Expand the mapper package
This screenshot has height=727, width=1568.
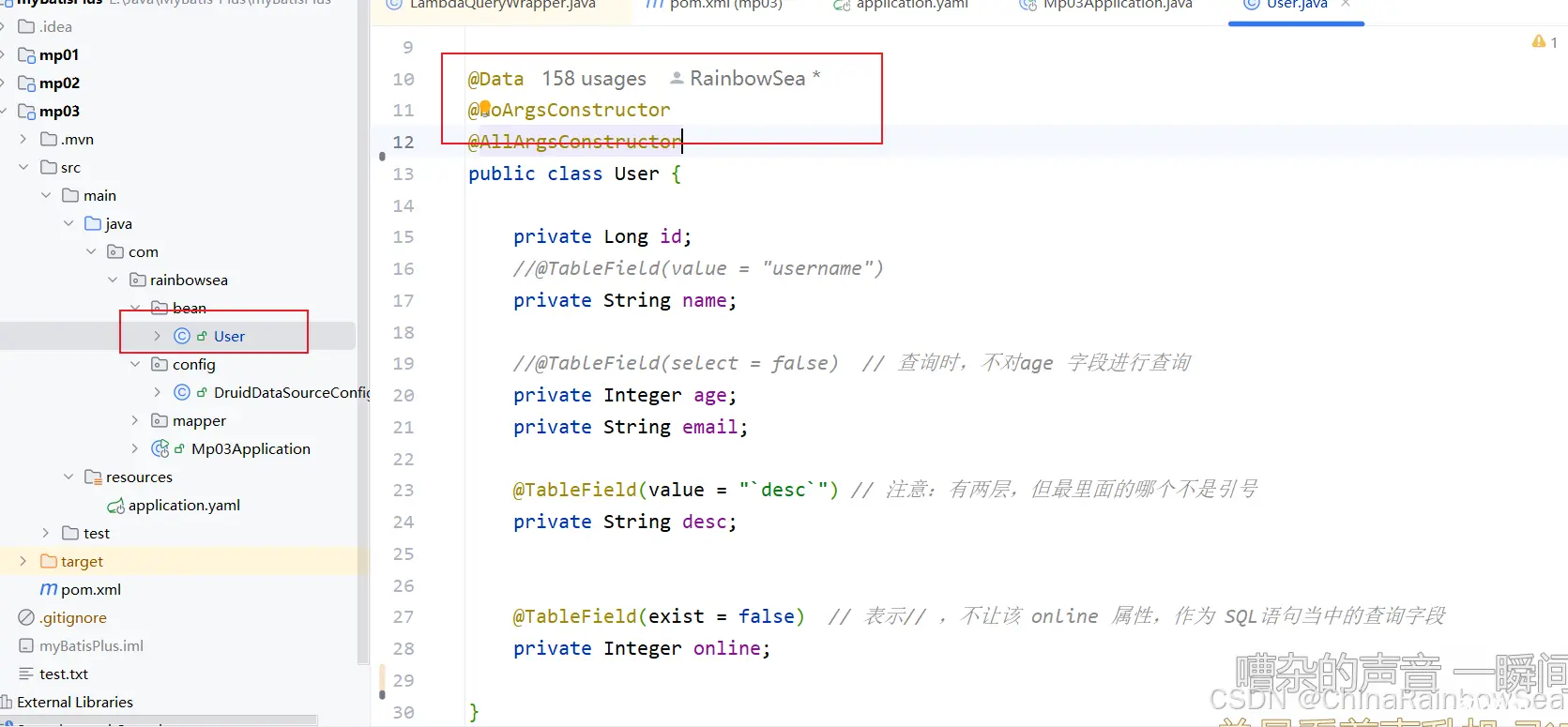(x=135, y=420)
